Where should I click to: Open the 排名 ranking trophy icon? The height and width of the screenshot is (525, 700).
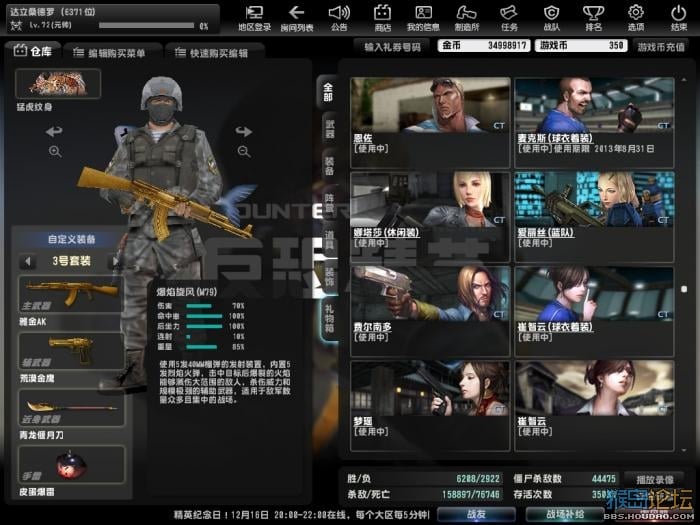click(593, 18)
